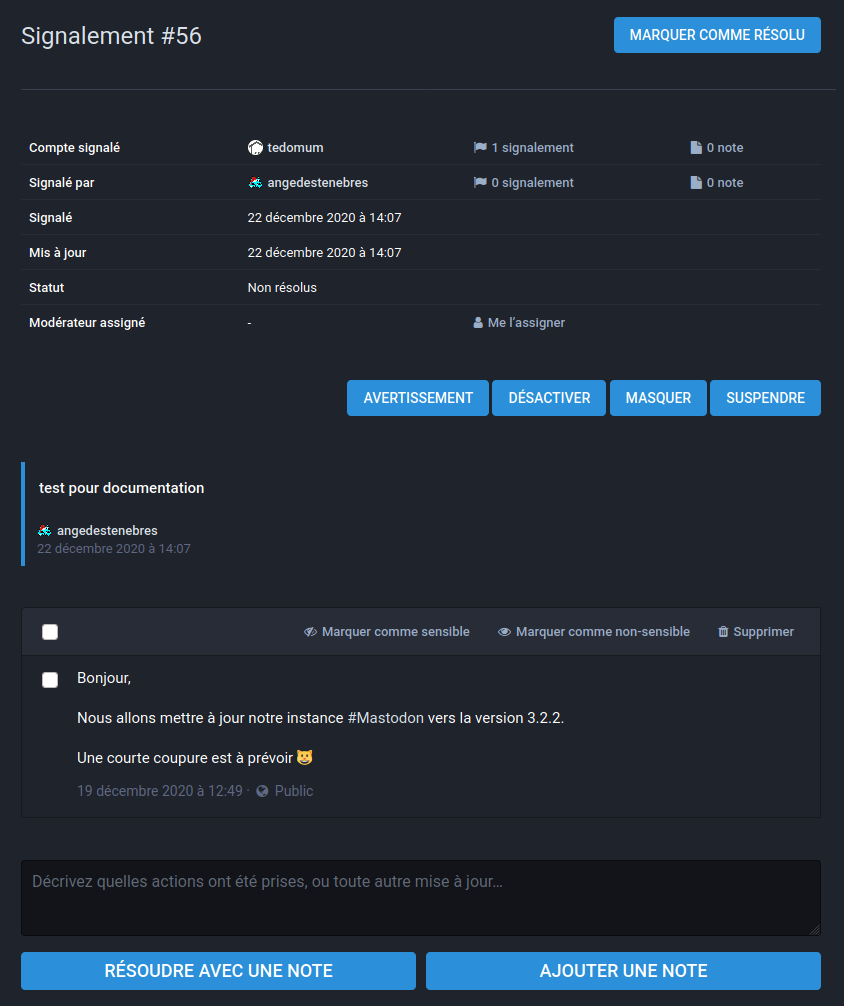Click flag icon beside 1 signalement
This screenshot has width=844, height=1006.
[x=480, y=148]
